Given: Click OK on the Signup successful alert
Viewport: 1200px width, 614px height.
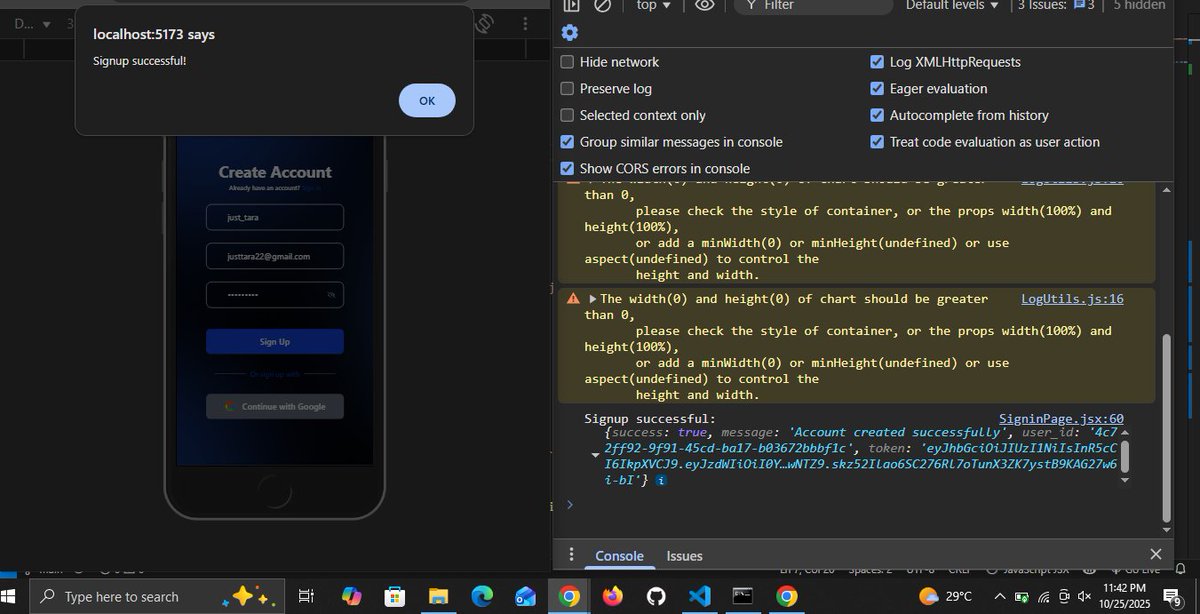Looking at the screenshot, I should (x=427, y=100).
